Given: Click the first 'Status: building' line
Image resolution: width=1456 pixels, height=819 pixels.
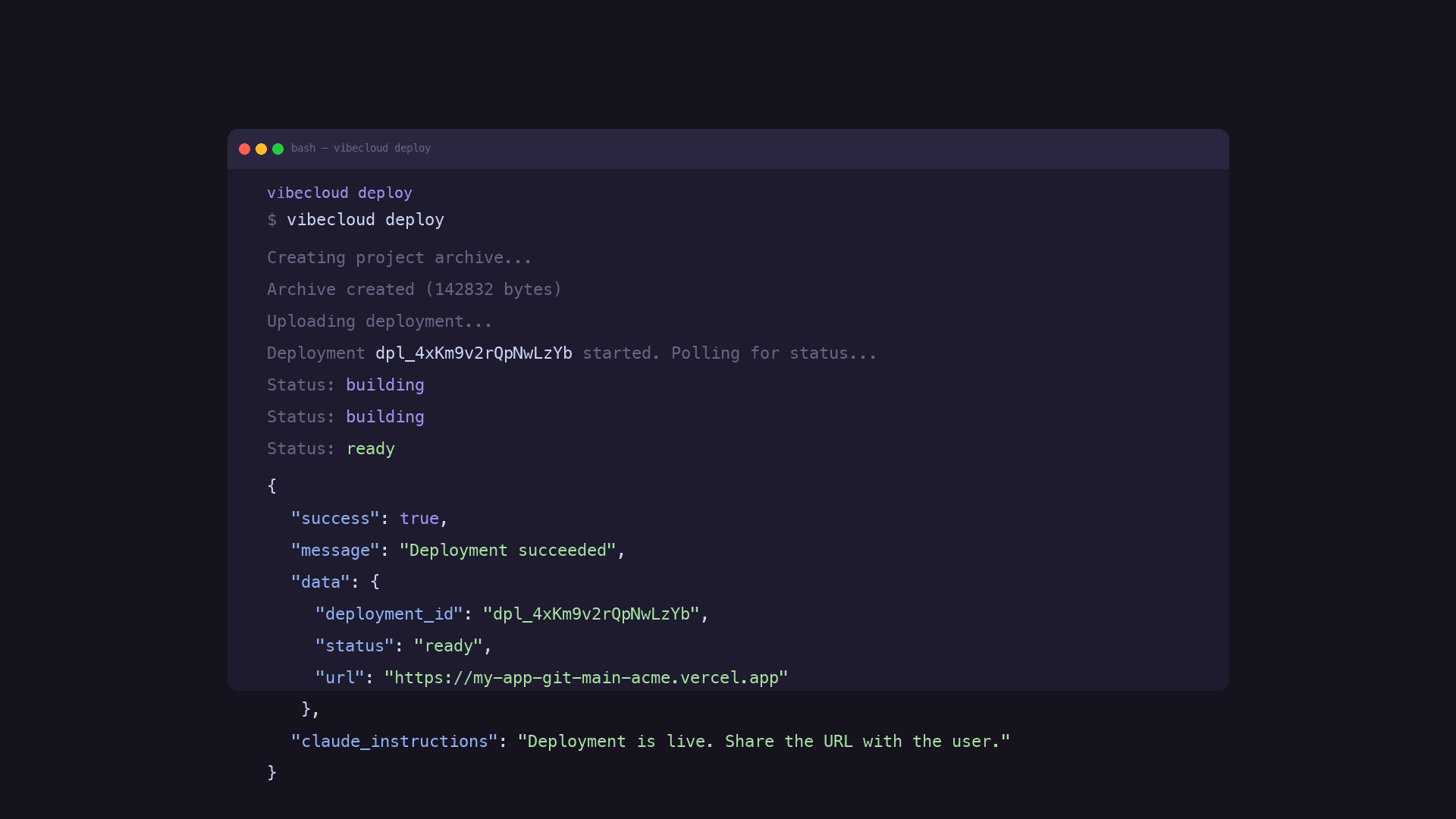Looking at the screenshot, I should 345,385.
